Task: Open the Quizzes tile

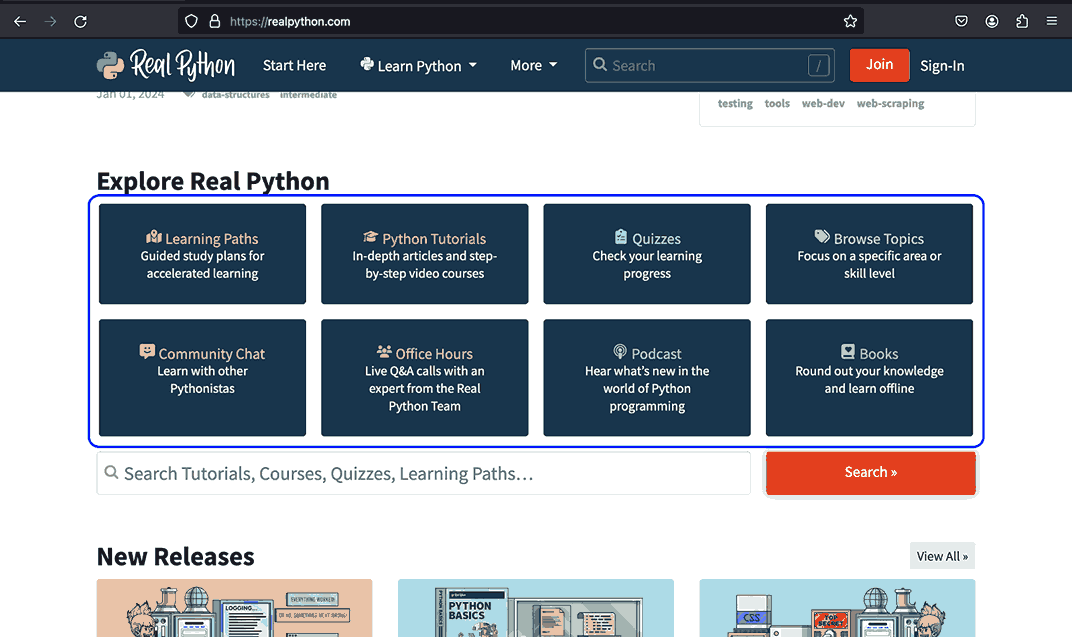Action: tap(647, 254)
